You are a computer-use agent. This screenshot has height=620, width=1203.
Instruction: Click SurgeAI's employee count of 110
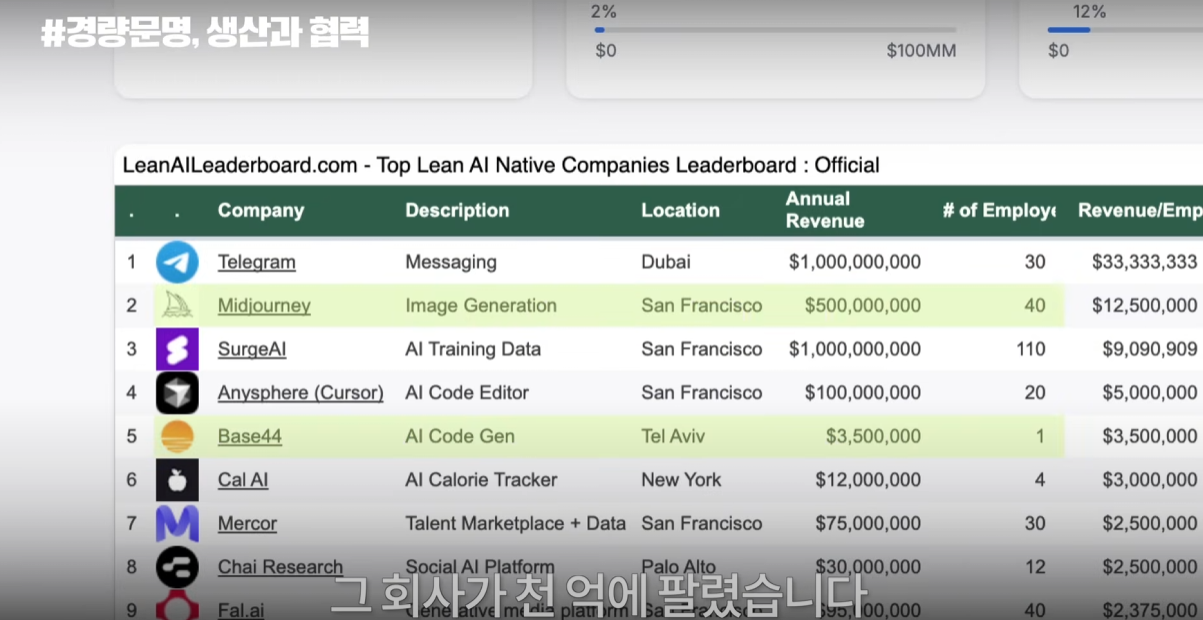click(x=1030, y=349)
